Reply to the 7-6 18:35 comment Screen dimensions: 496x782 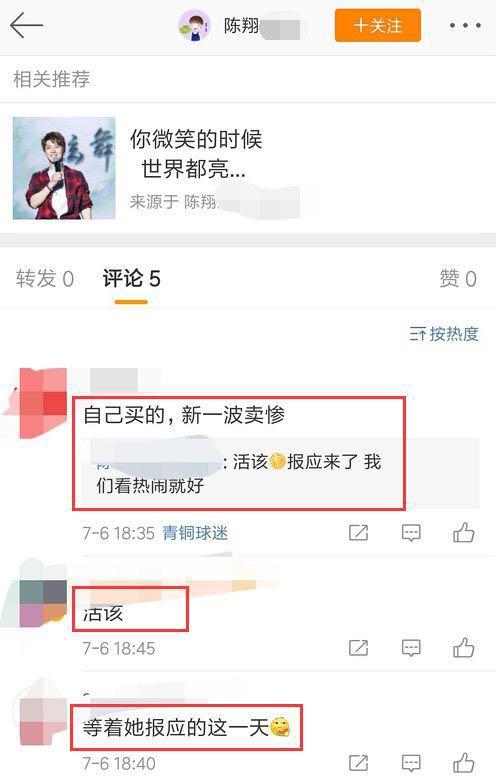tap(411, 533)
